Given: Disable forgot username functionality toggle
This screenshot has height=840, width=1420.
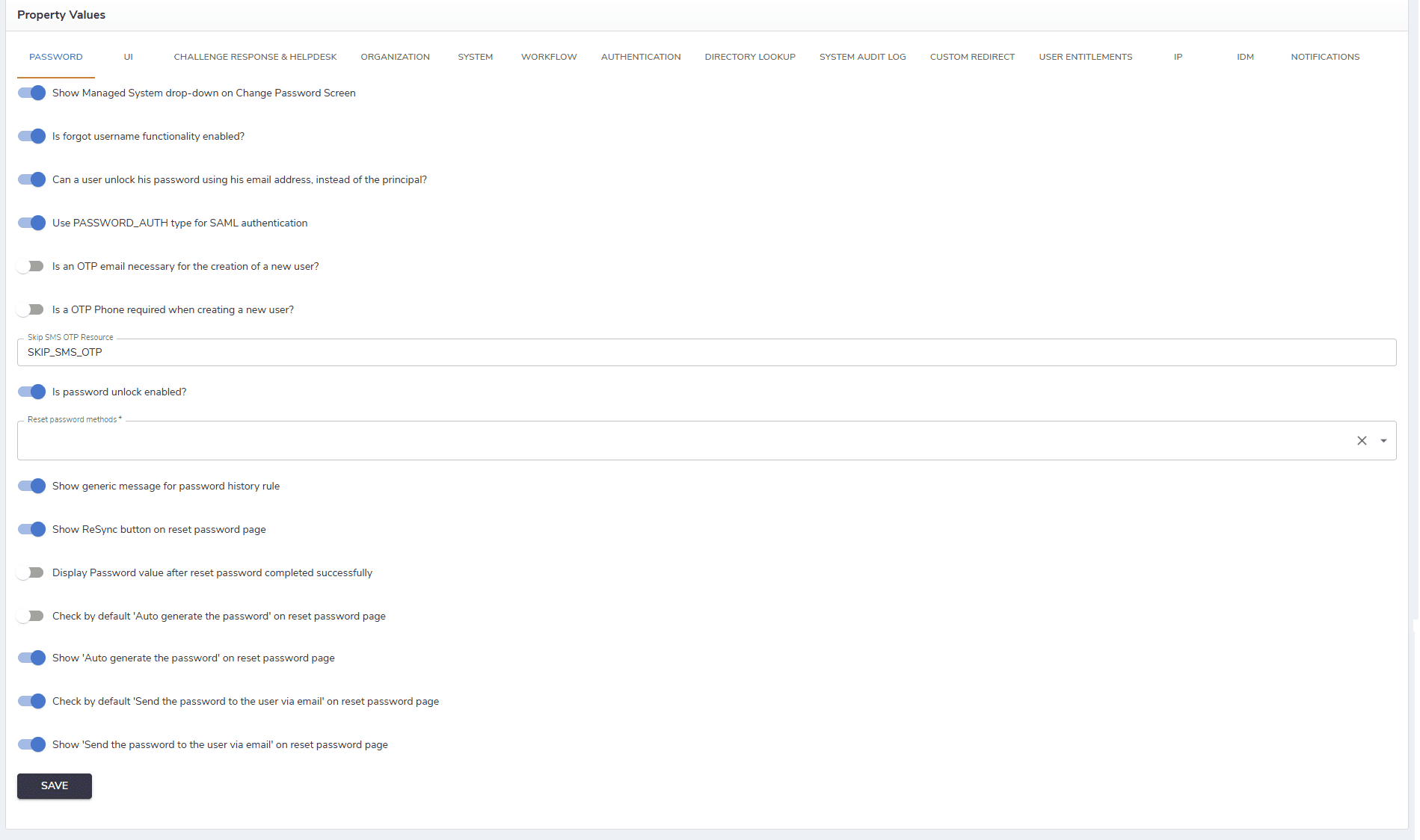Looking at the screenshot, I should coord(31,137).
